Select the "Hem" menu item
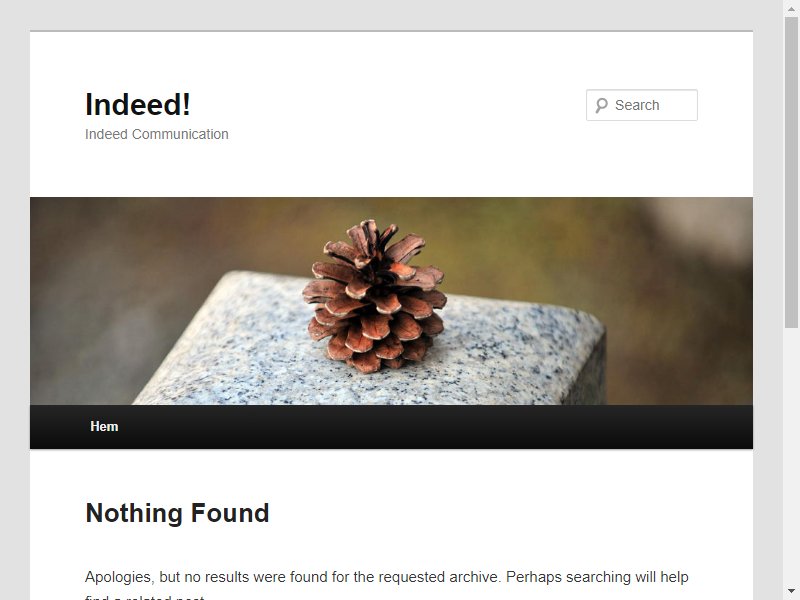 (104, 427)
